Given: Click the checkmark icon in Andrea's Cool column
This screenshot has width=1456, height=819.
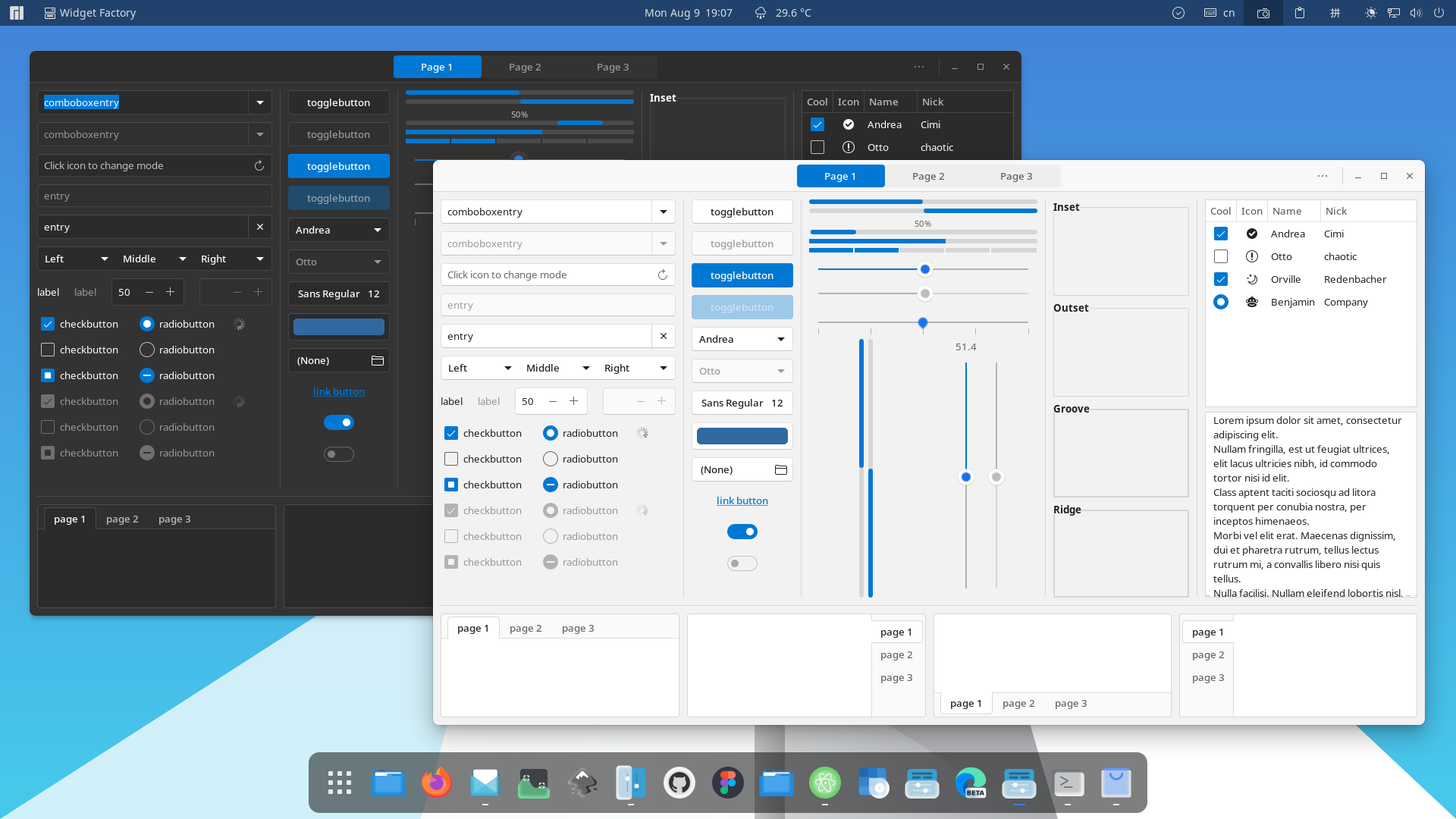Looking at the screenshot, I should point(1221,232).
